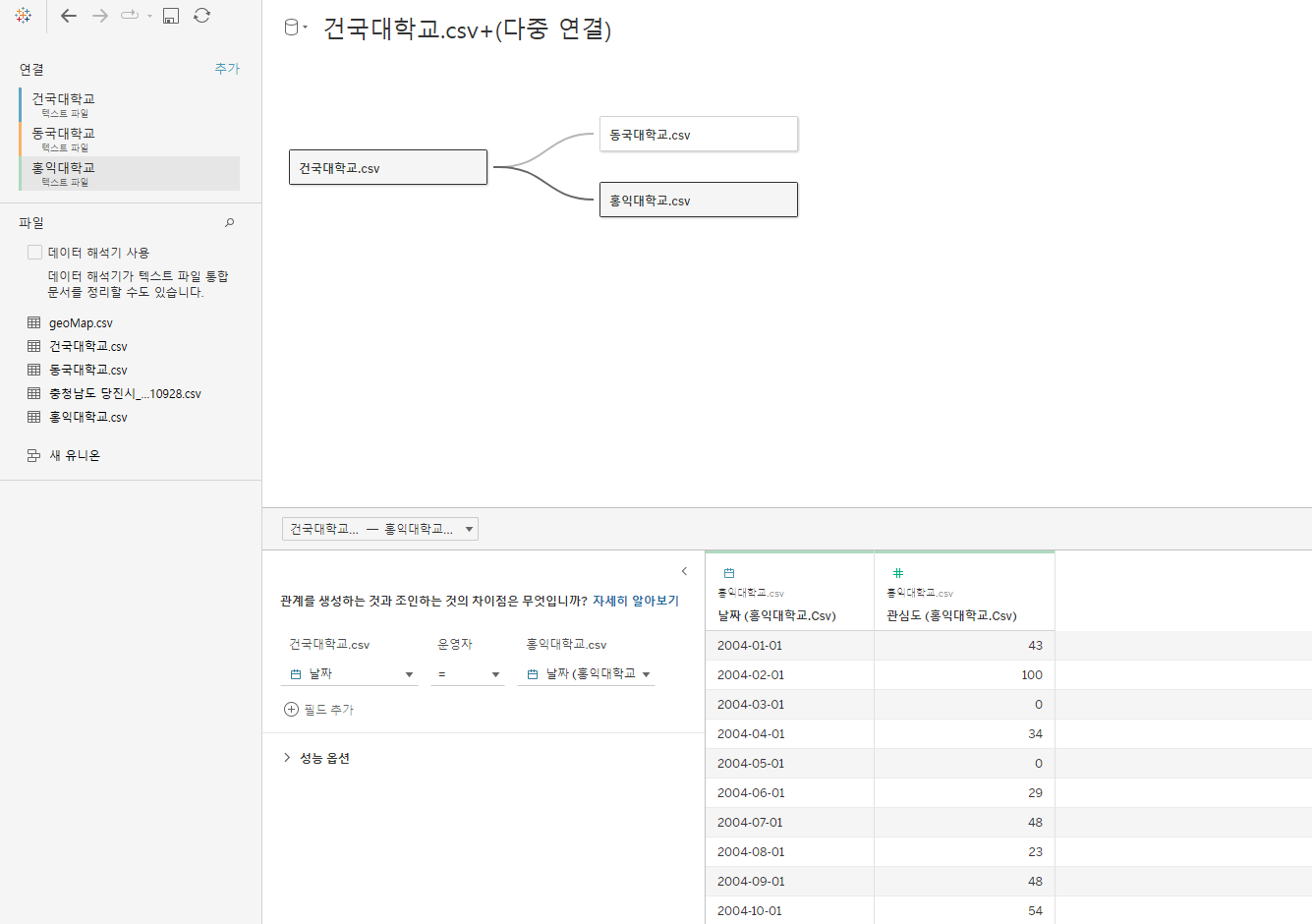Viewport: 1312px width, 924px height.
Task: Click the date type icon on 날짜 column
Action: click(x=729, y=572)
